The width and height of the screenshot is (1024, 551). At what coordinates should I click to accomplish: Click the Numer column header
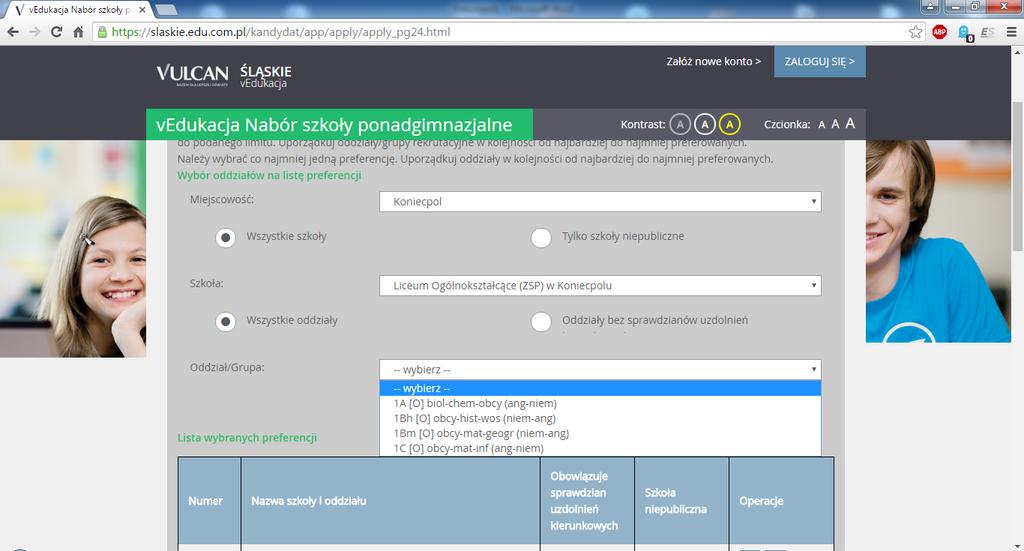click(x=209, y=501)
